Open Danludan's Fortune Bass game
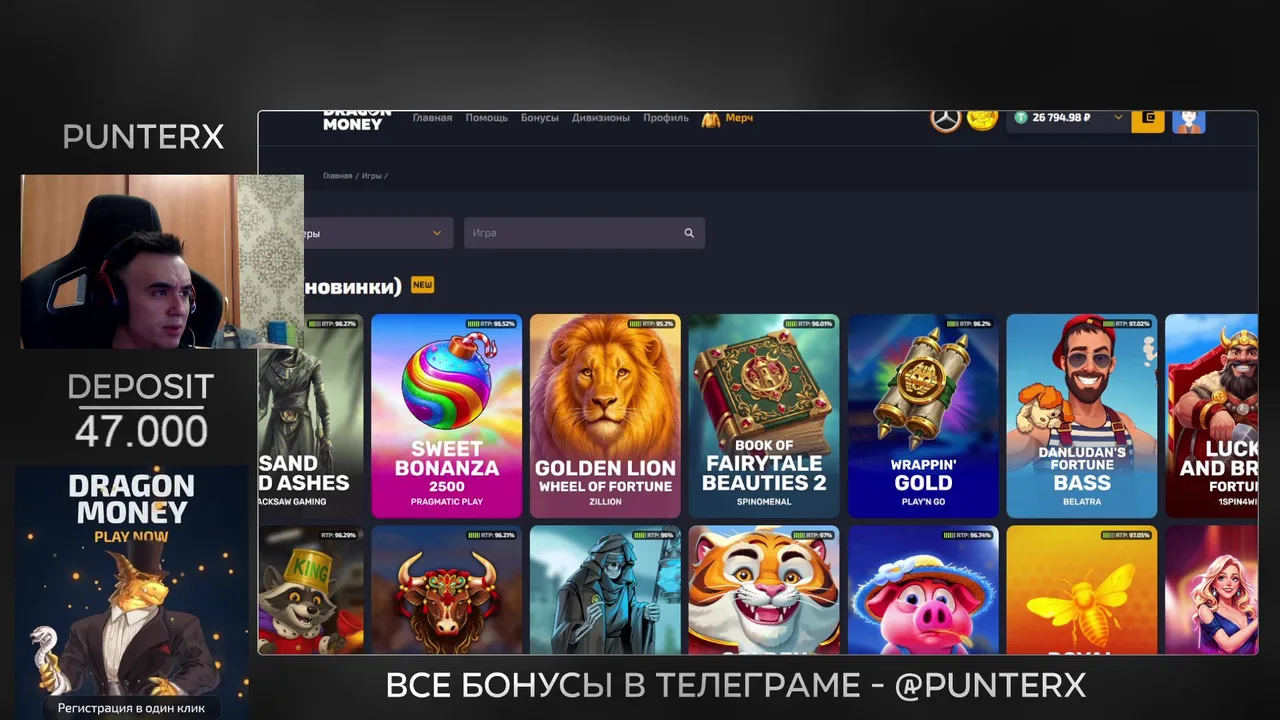This screenshot has width=1280, height=720. click(x=1082, y=416)
